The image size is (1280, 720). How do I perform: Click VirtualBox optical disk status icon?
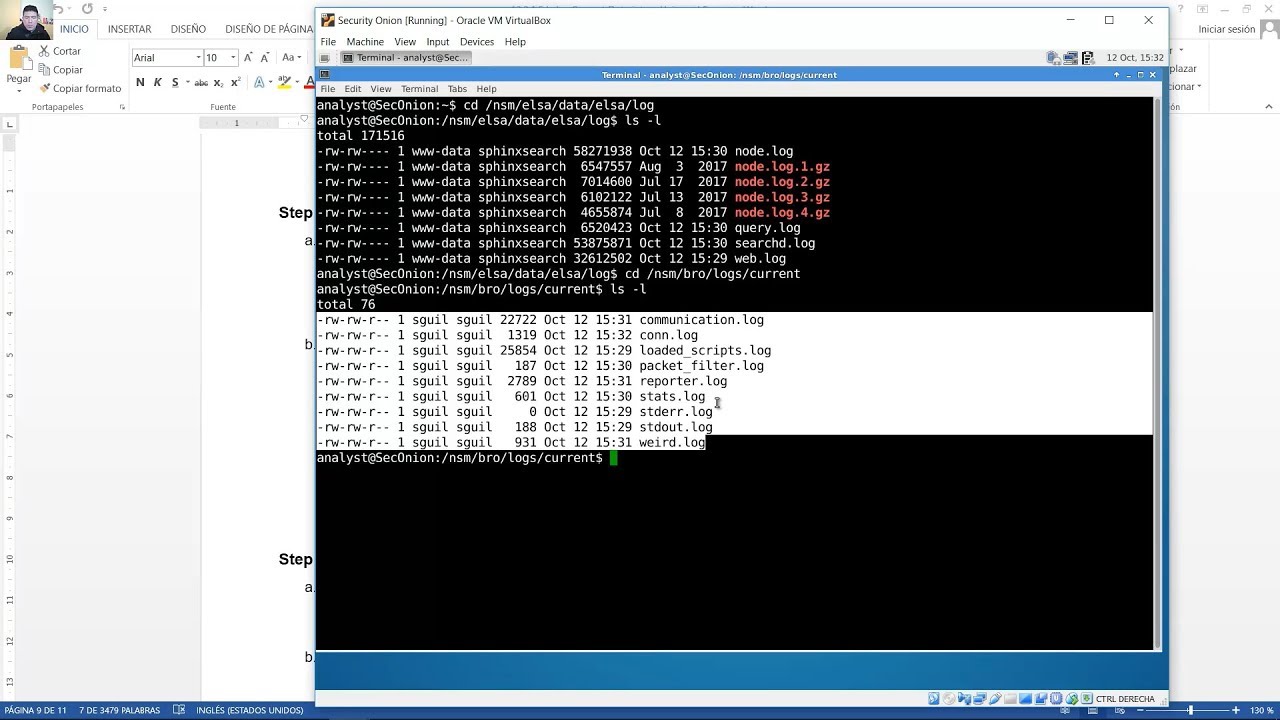(949, 699)
